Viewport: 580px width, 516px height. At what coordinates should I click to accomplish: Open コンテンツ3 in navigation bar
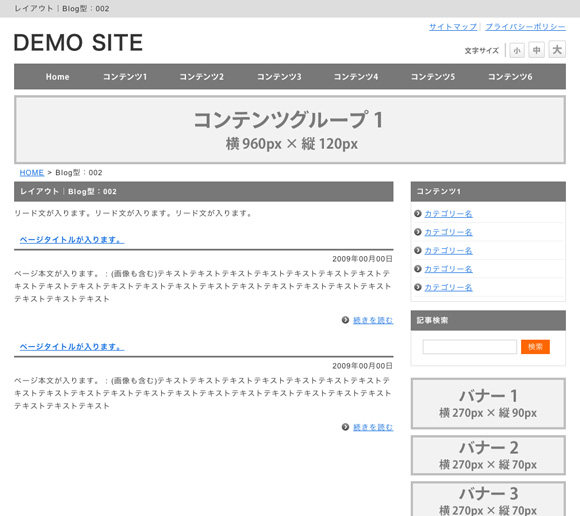pyautogui.click(x=279, y=77)
